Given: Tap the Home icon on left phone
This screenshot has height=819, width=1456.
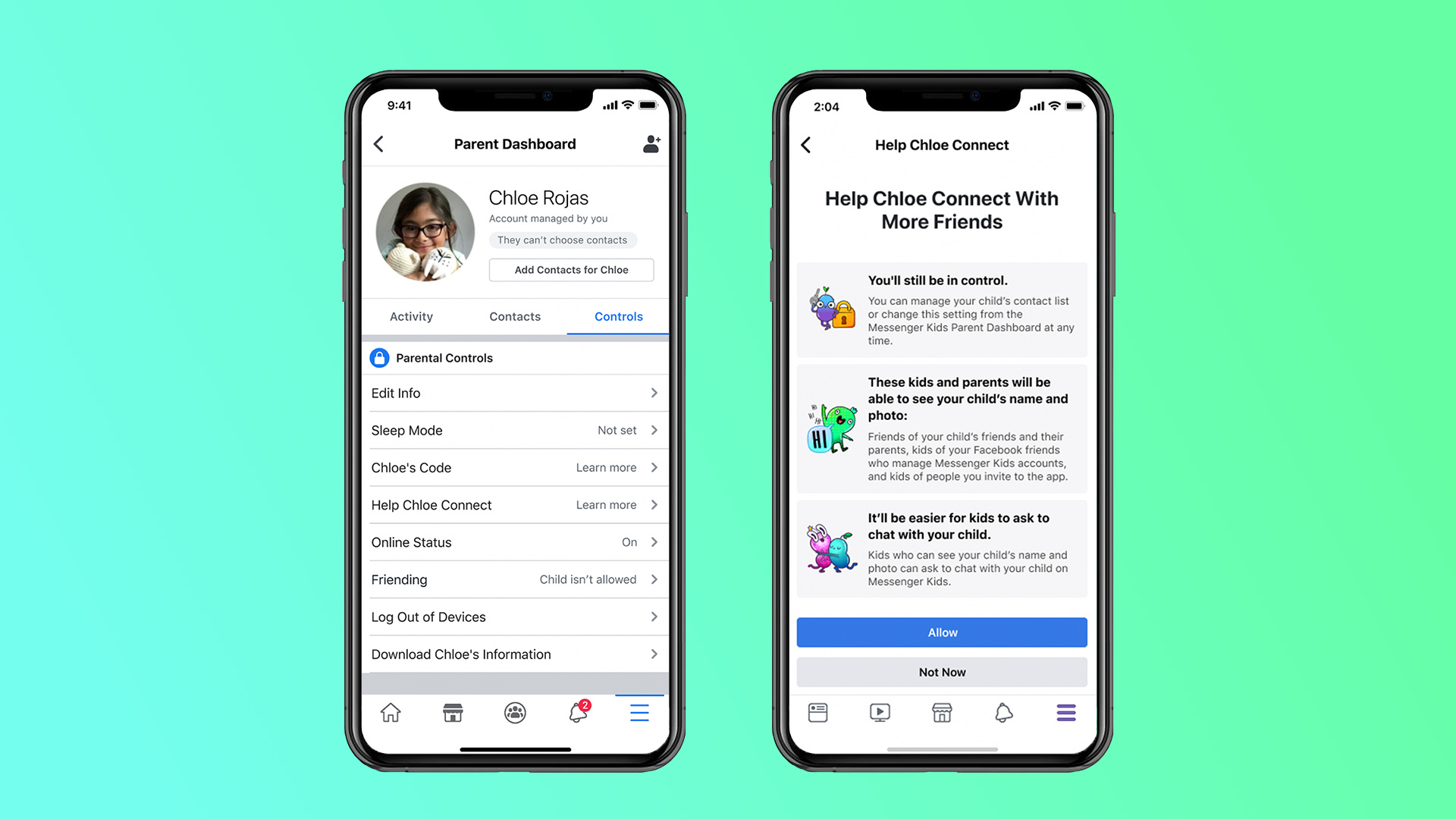Looking at the screenshot, I should click(393, 712).
